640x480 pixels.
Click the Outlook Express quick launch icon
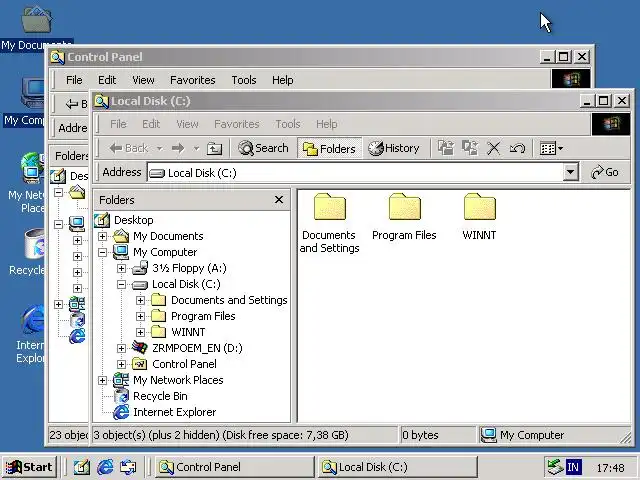coord(128,467)
